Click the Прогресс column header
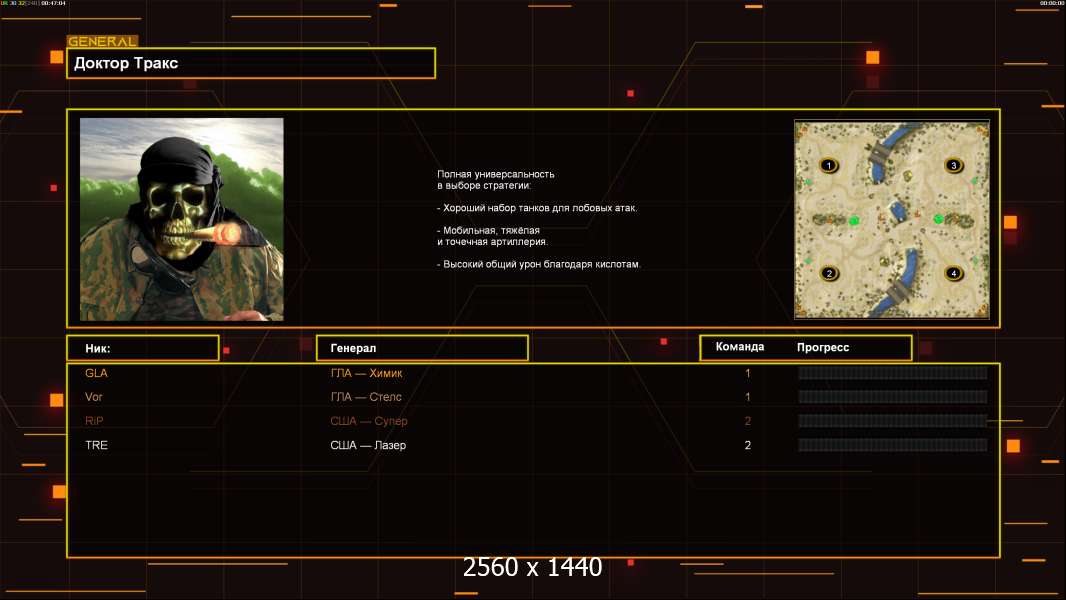The height and width of the screenshot is (600, 1066). pos(823,347)
